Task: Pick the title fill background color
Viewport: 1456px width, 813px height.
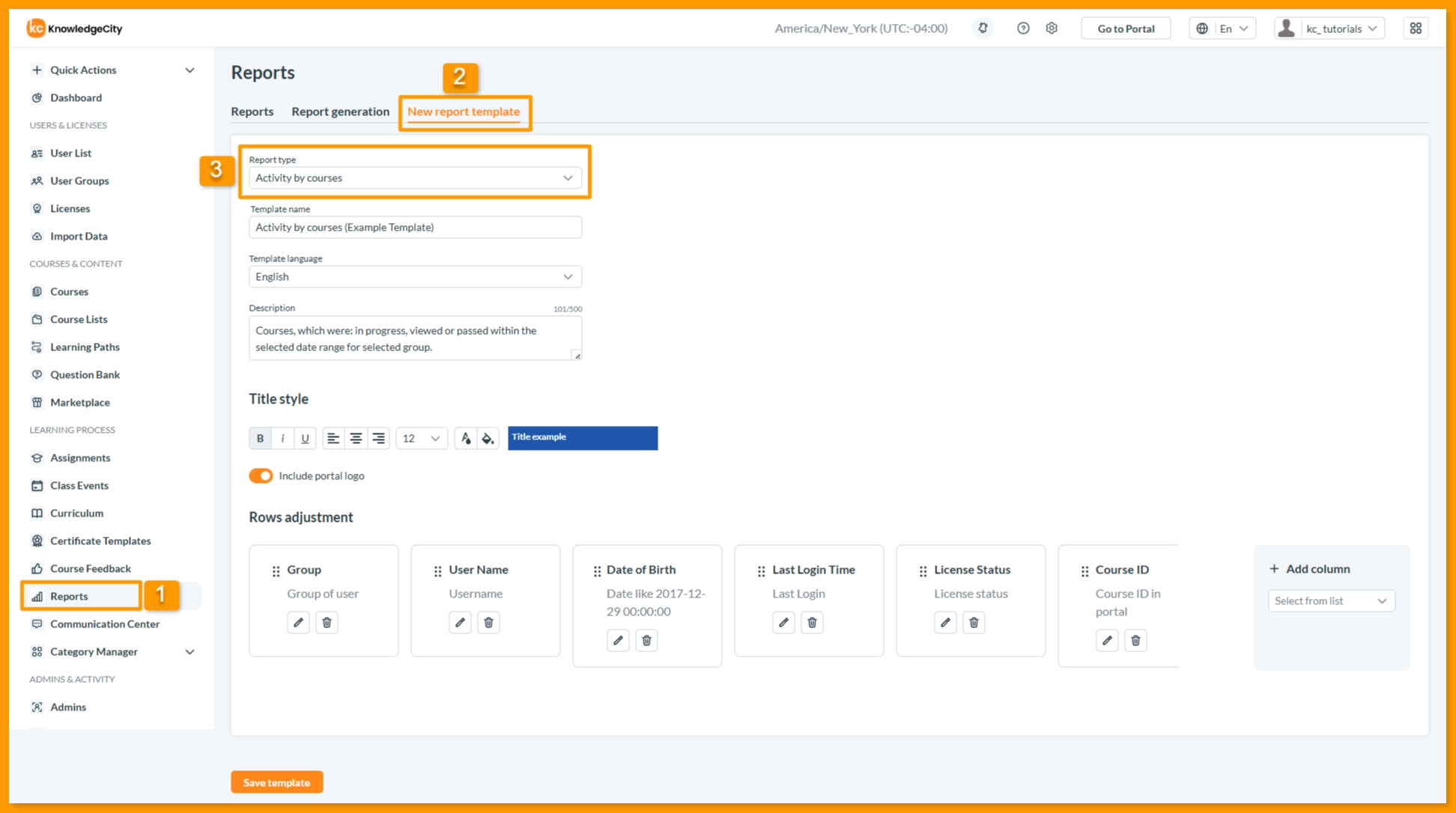Action: [488, 438]
